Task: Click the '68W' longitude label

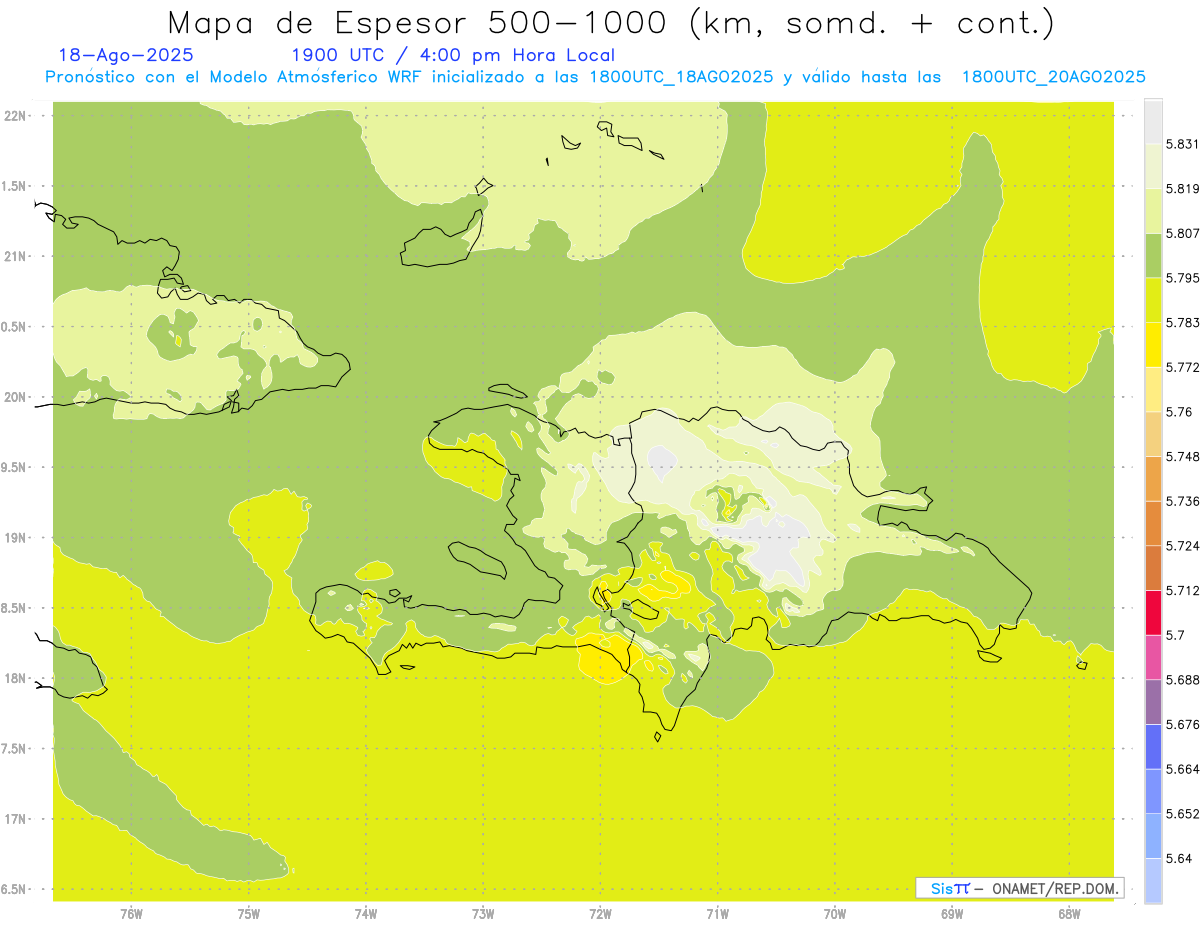Action: click(1068, 913)
